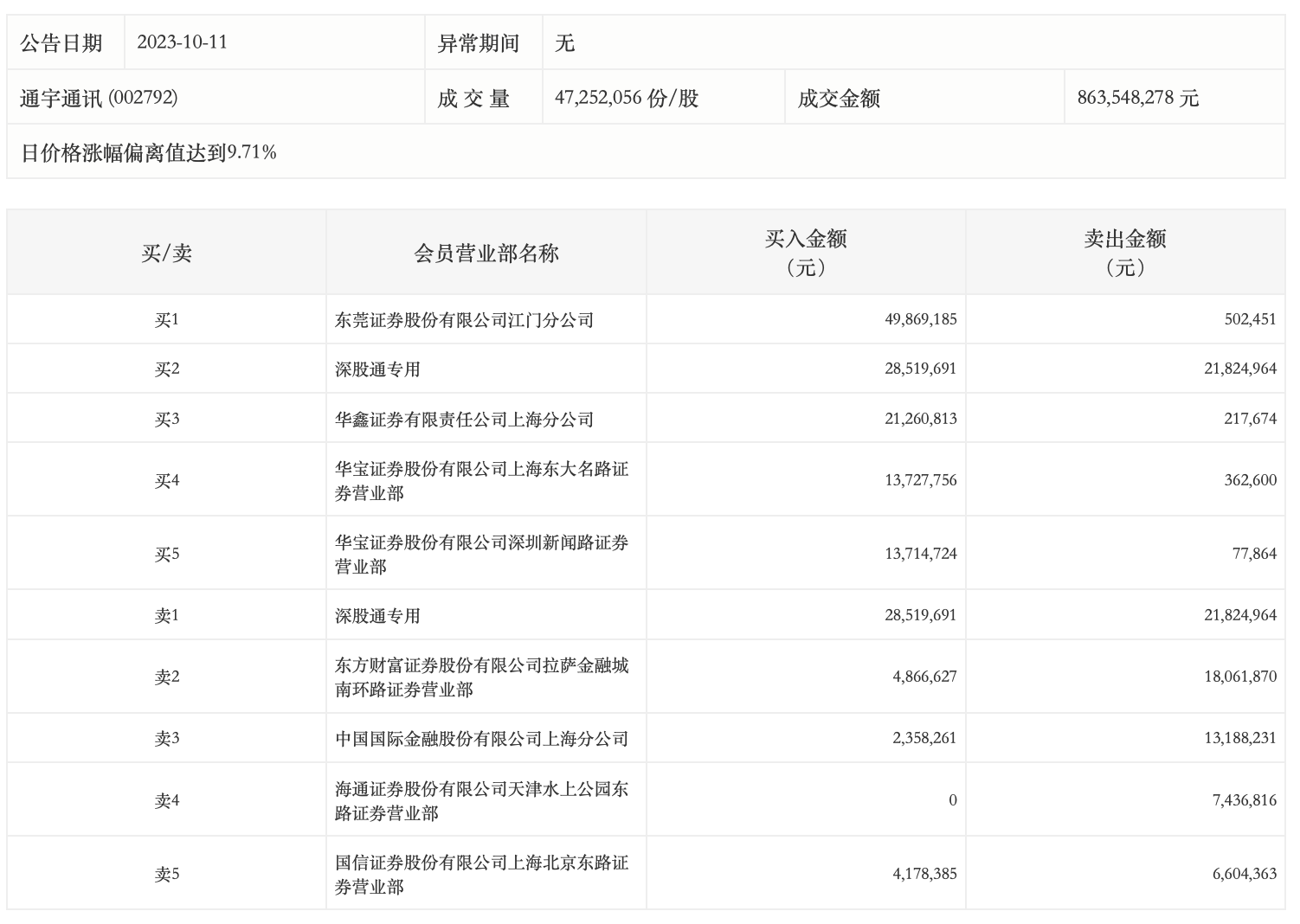Select 华宝证券 上海东大名路 branch name

click(x=481, y=480)
